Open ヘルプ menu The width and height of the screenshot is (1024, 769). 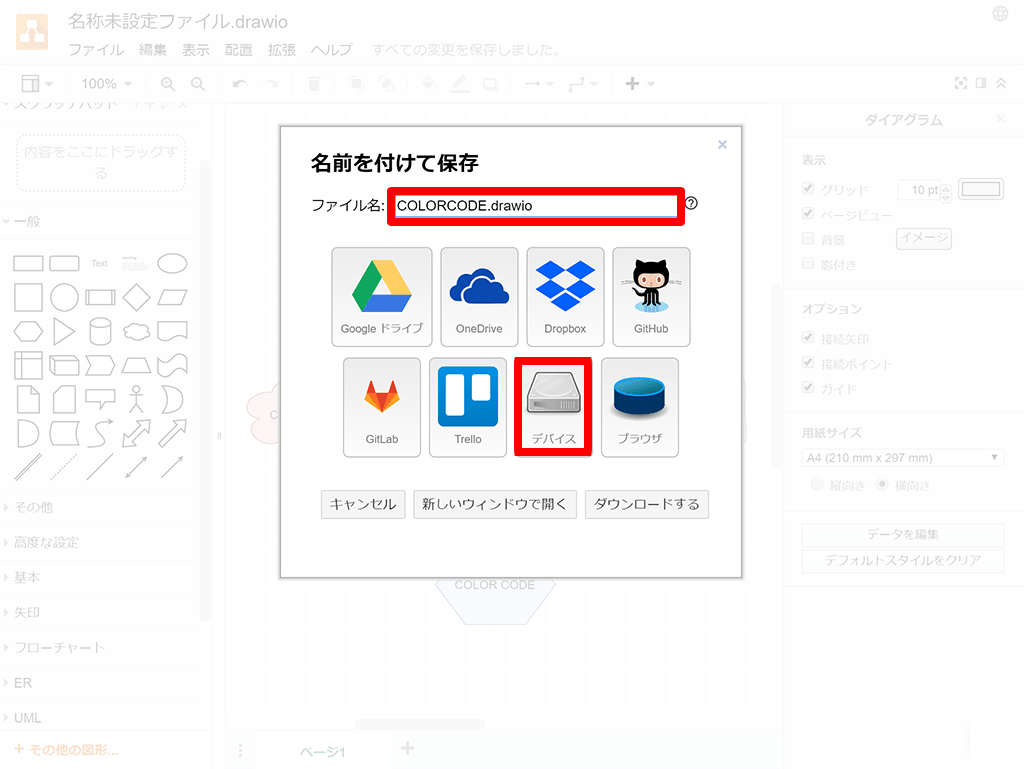click(x=331, y=50)
